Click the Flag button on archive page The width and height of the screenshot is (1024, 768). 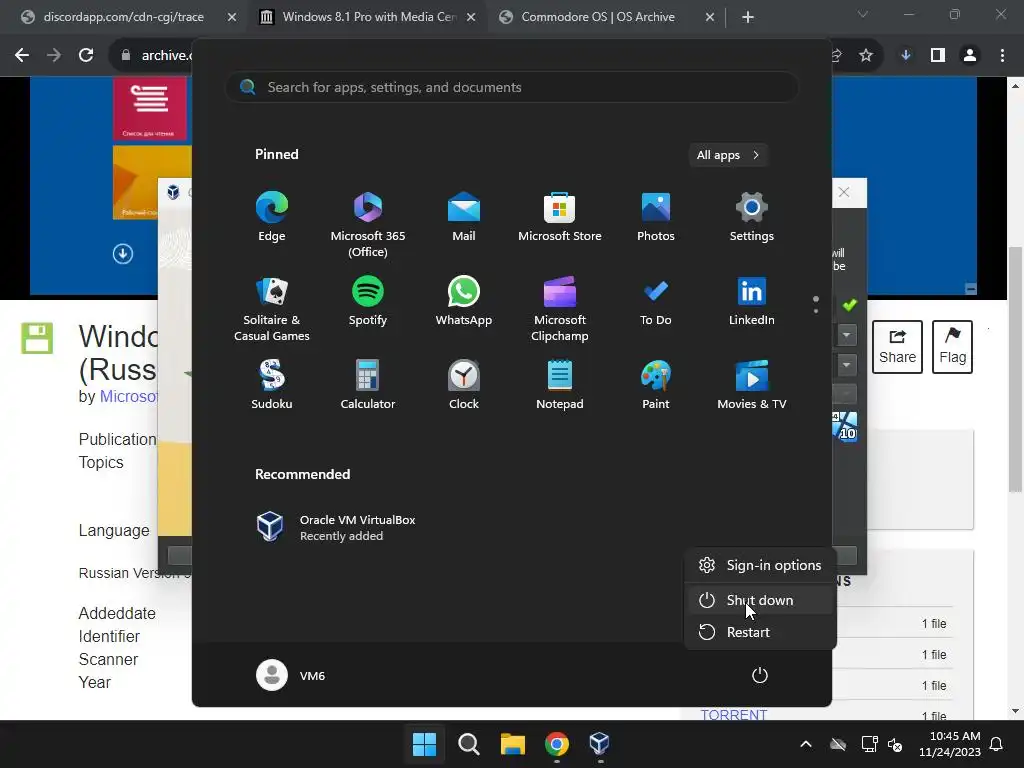(x=952, y=347)
